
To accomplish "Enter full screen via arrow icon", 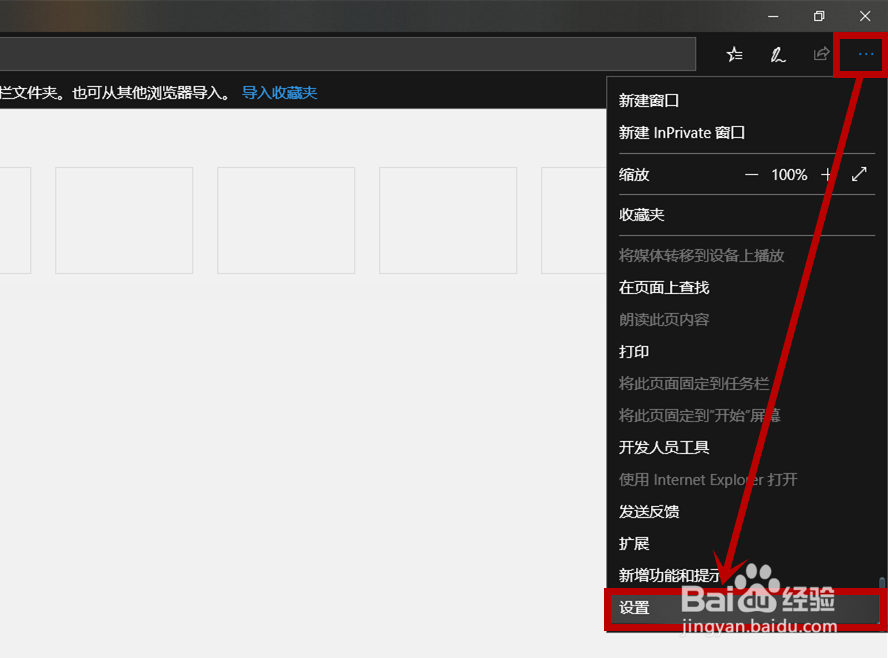I will (859, 174).
